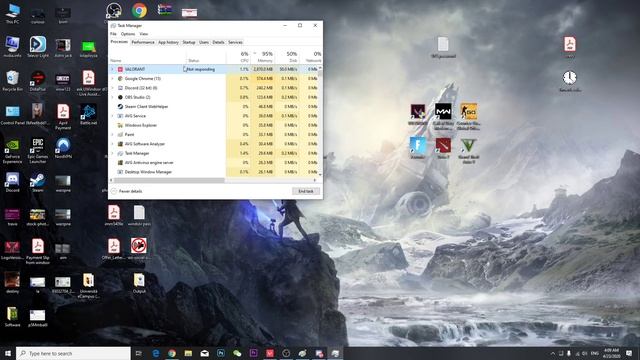Expand the AVG Software Analyzer row
Image resolution: width=640 pixels, height=360 pixels.
click(113, 144)
